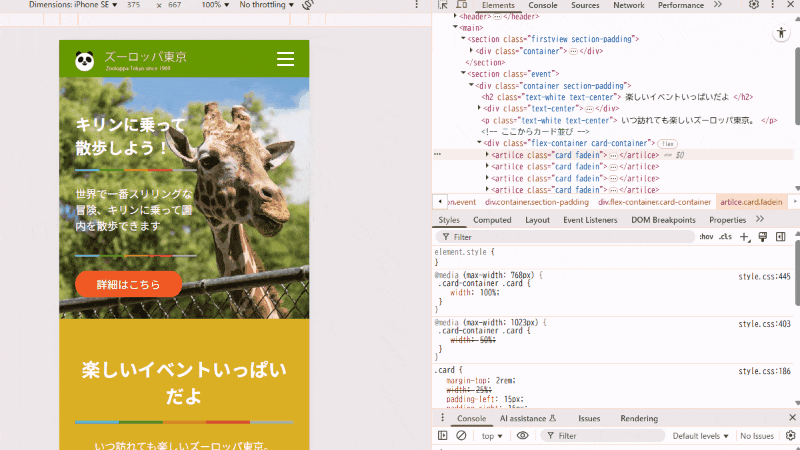Image resolution: width=800 pixels, height=450 pixels.
Task: Toggle the .cls element classes panel
Action: [725, 237]
